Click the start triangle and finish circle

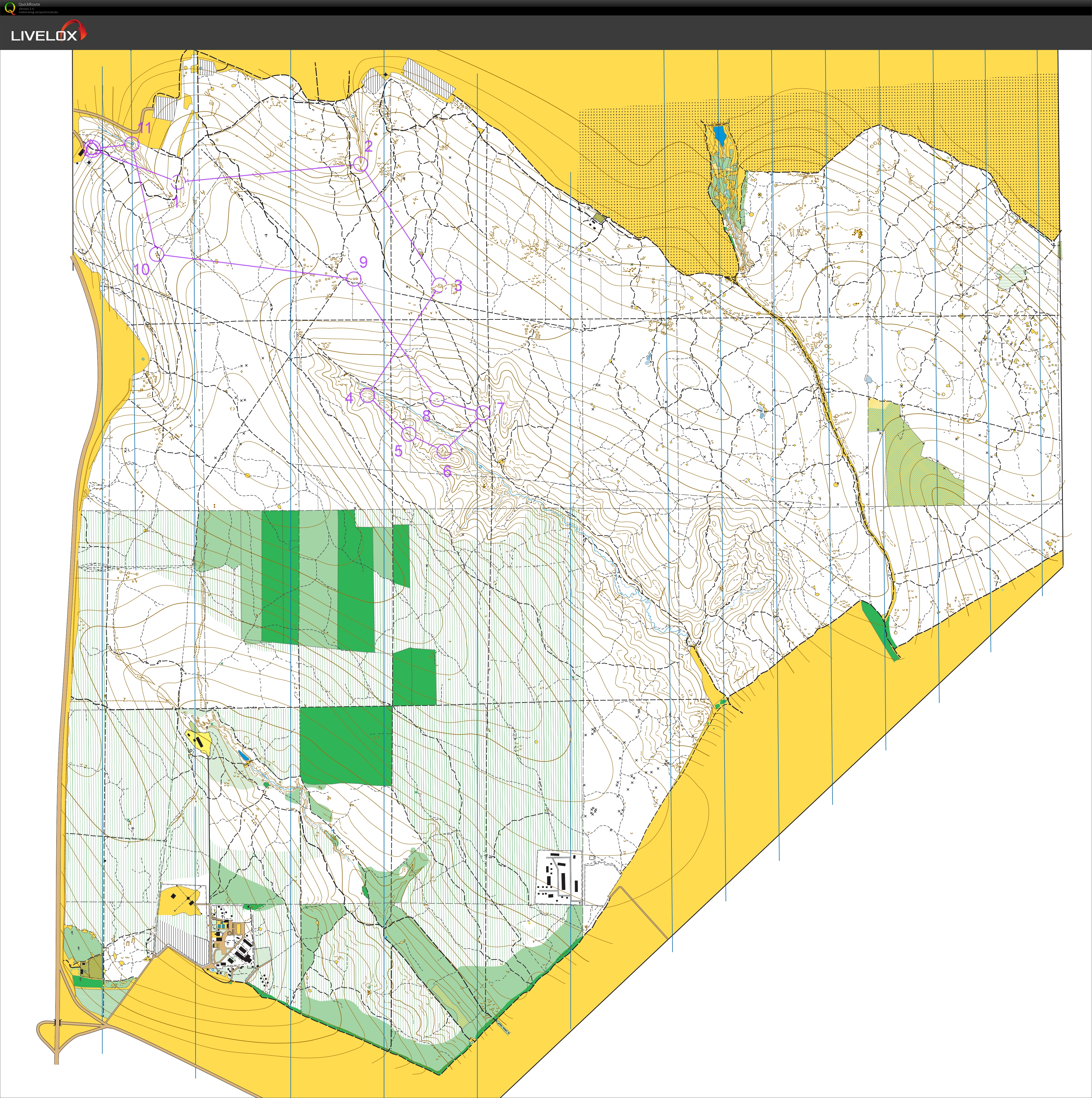click(92, 149)
